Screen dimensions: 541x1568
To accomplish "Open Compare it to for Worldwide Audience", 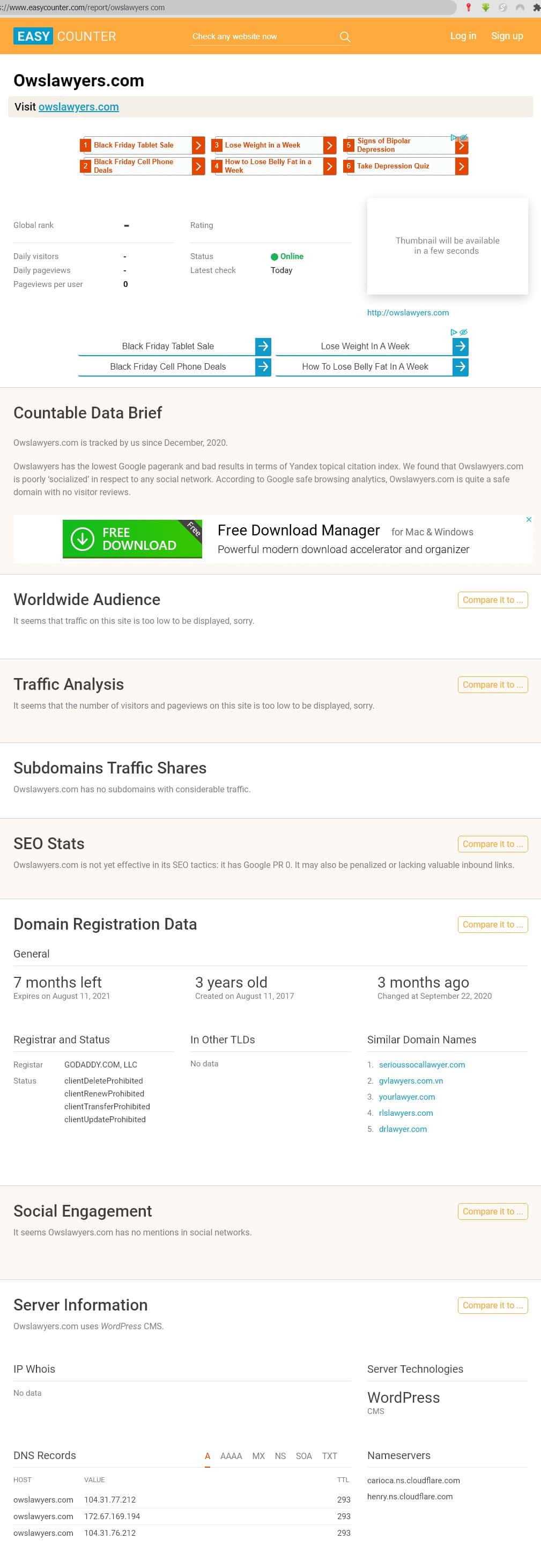I will click(x=492, y=600).
